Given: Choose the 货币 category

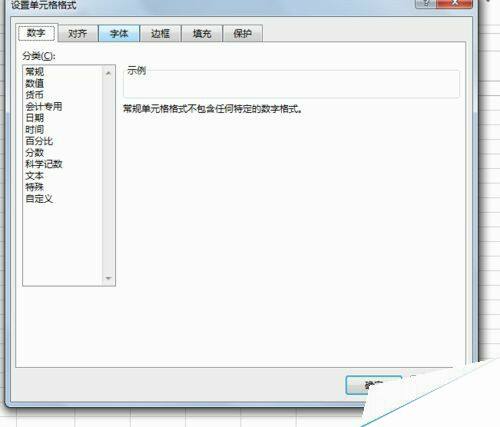Looking at the screenshot, I should tap(35, 95).
